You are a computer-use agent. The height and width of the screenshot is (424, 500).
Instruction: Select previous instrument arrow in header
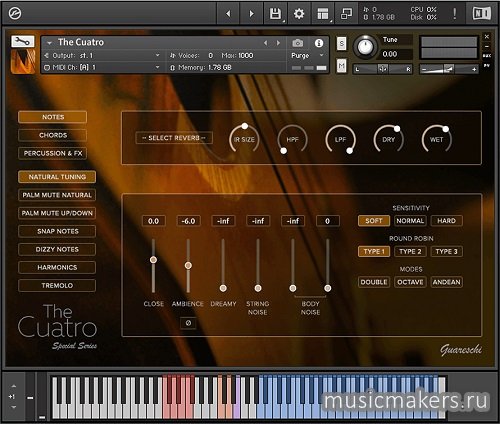266,43
